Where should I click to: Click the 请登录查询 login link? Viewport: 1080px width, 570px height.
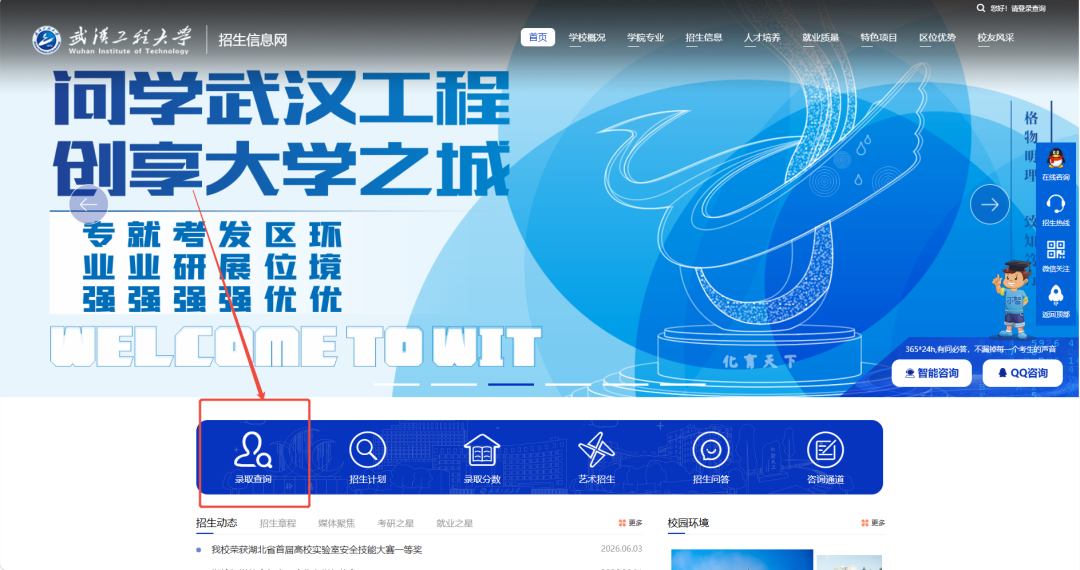click(x=1028, y=8)
